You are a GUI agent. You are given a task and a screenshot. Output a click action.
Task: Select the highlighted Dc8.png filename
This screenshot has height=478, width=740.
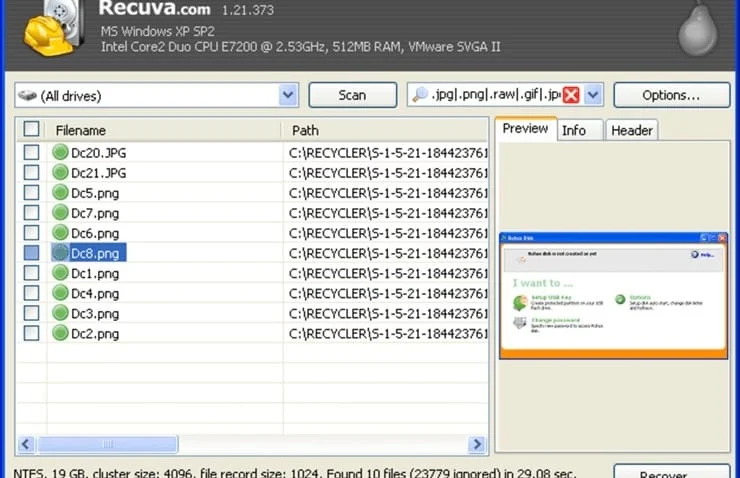(98, 253)
